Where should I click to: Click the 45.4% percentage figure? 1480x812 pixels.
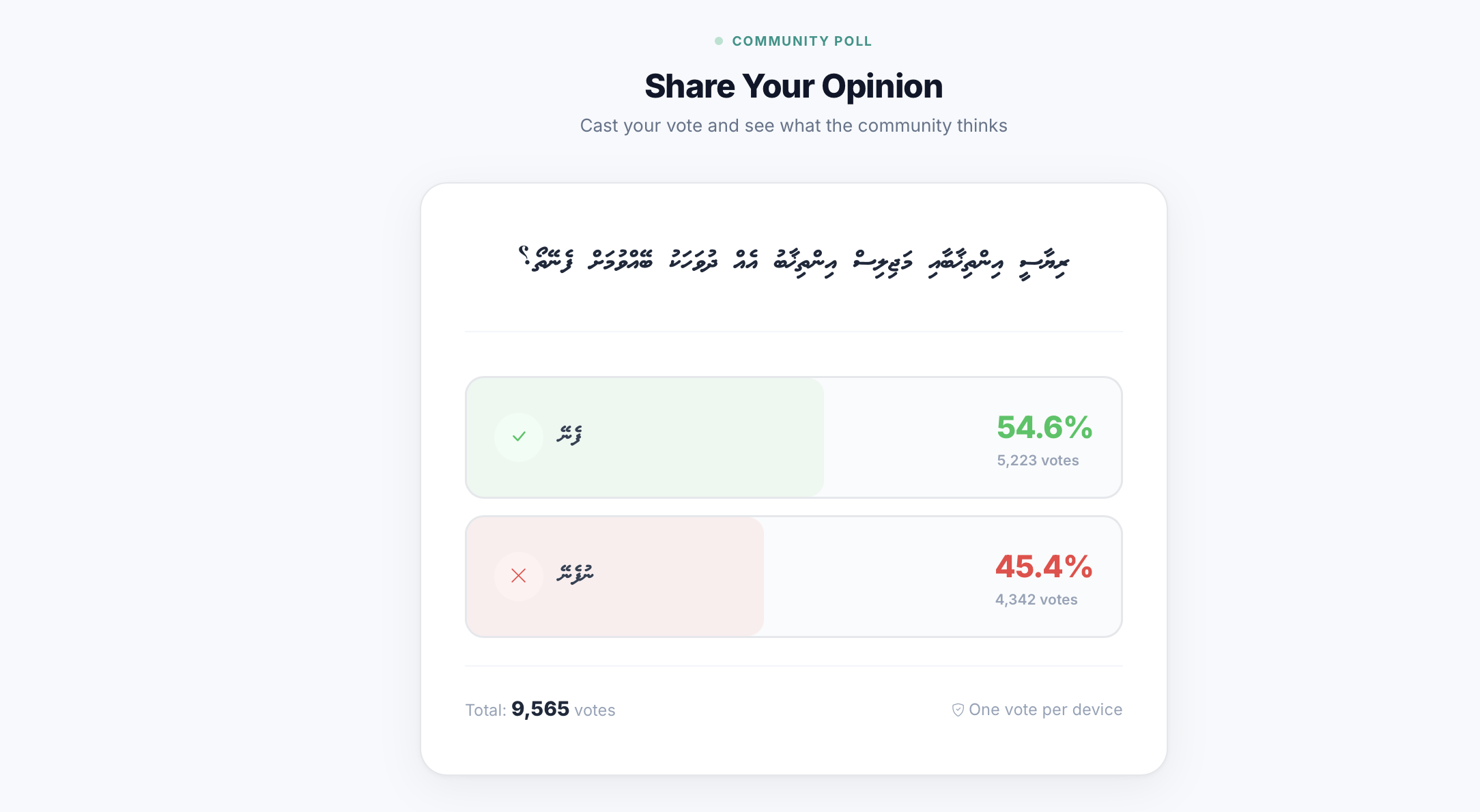pyautogui.click(x=1044, y=567)
